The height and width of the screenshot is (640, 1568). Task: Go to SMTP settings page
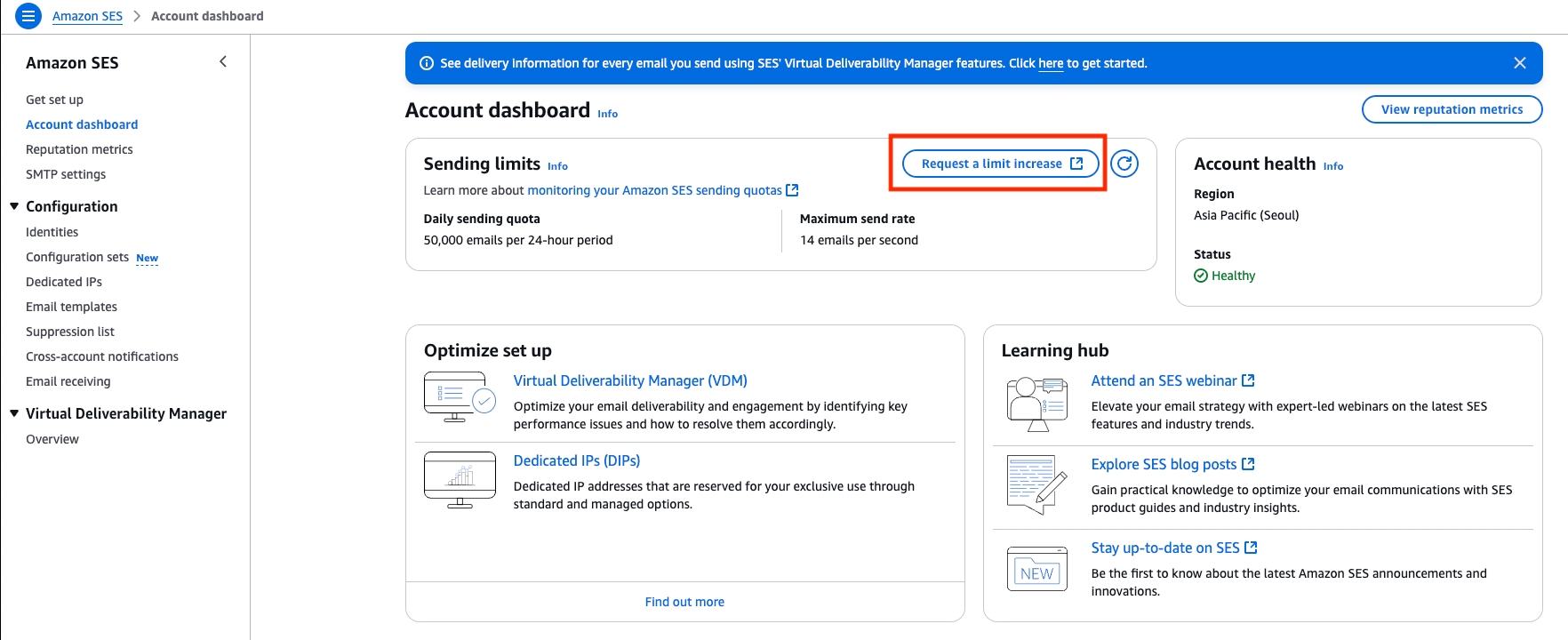(66, 174)
